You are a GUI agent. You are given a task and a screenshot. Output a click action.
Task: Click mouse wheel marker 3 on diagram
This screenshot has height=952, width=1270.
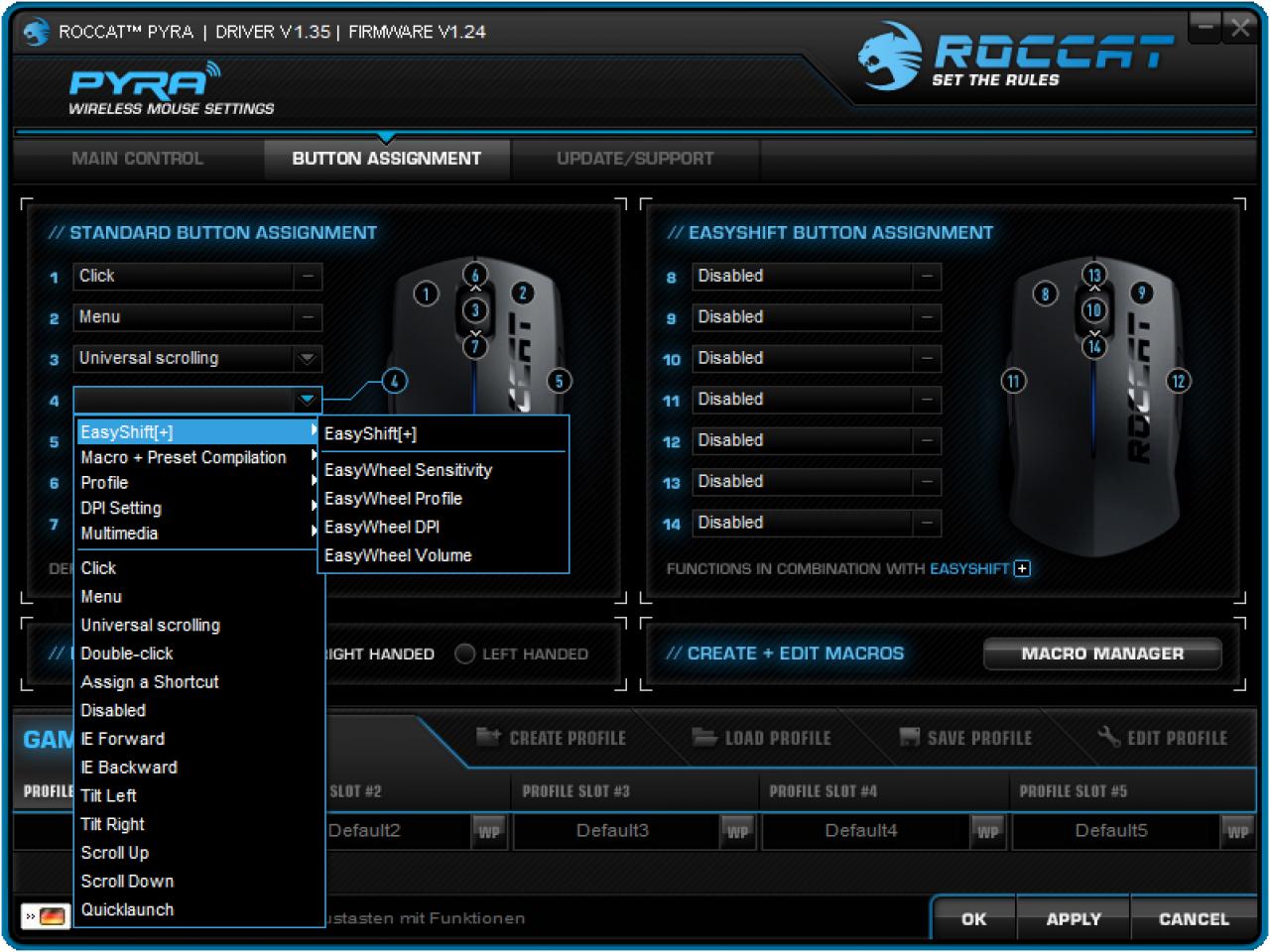coord(475,310)
